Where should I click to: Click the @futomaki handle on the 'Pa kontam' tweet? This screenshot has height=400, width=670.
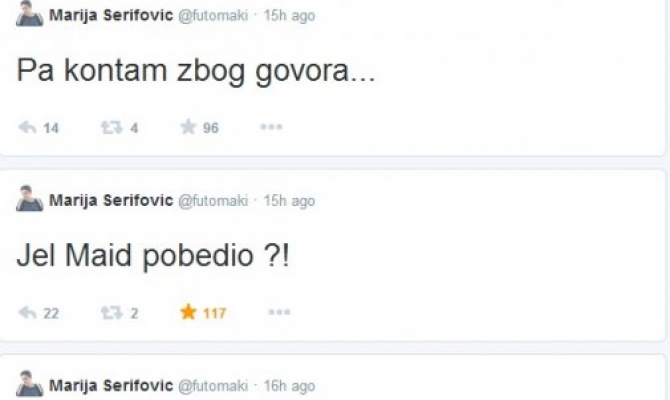(213, 16)
